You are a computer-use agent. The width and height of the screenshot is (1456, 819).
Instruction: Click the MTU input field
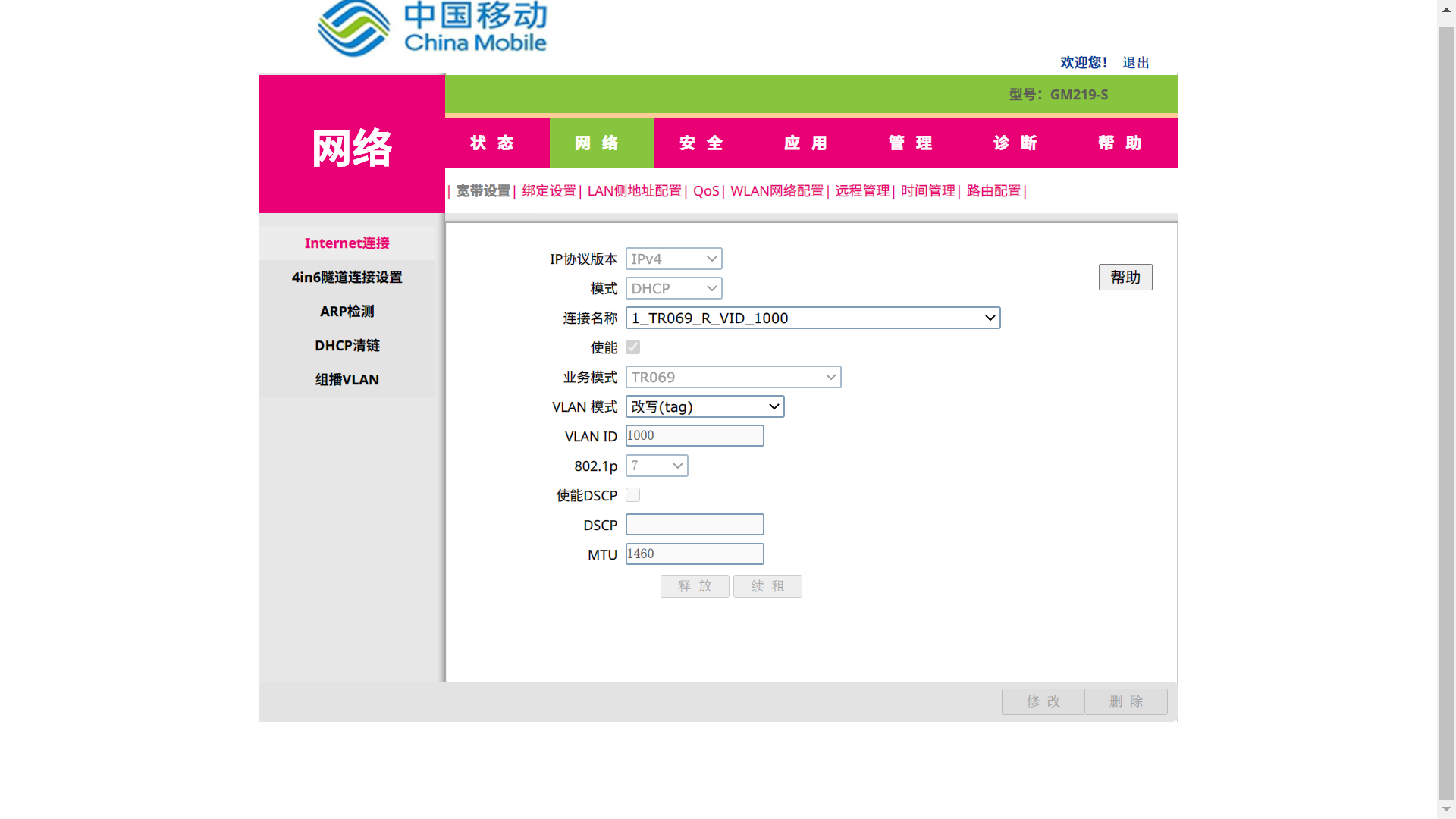[694, 554]
